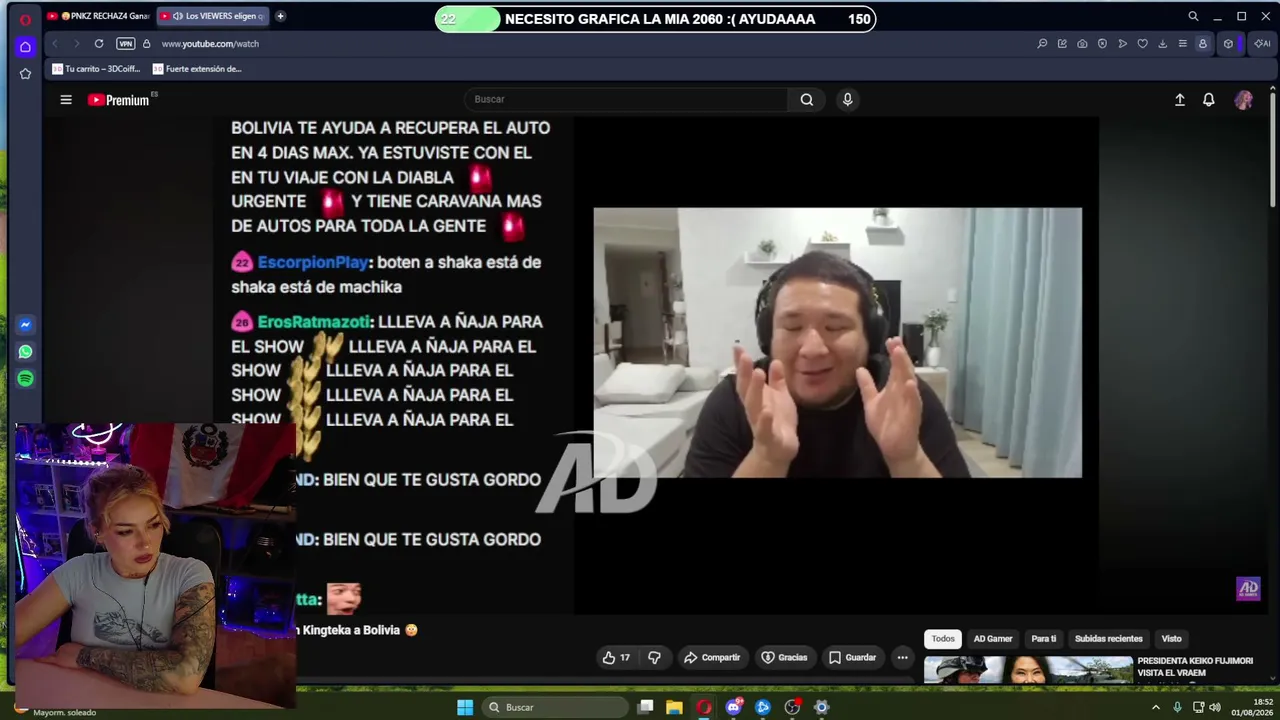Start YouTube voice search with microphone
Screen dimensions: 1280x720
[x=847, y=100]
